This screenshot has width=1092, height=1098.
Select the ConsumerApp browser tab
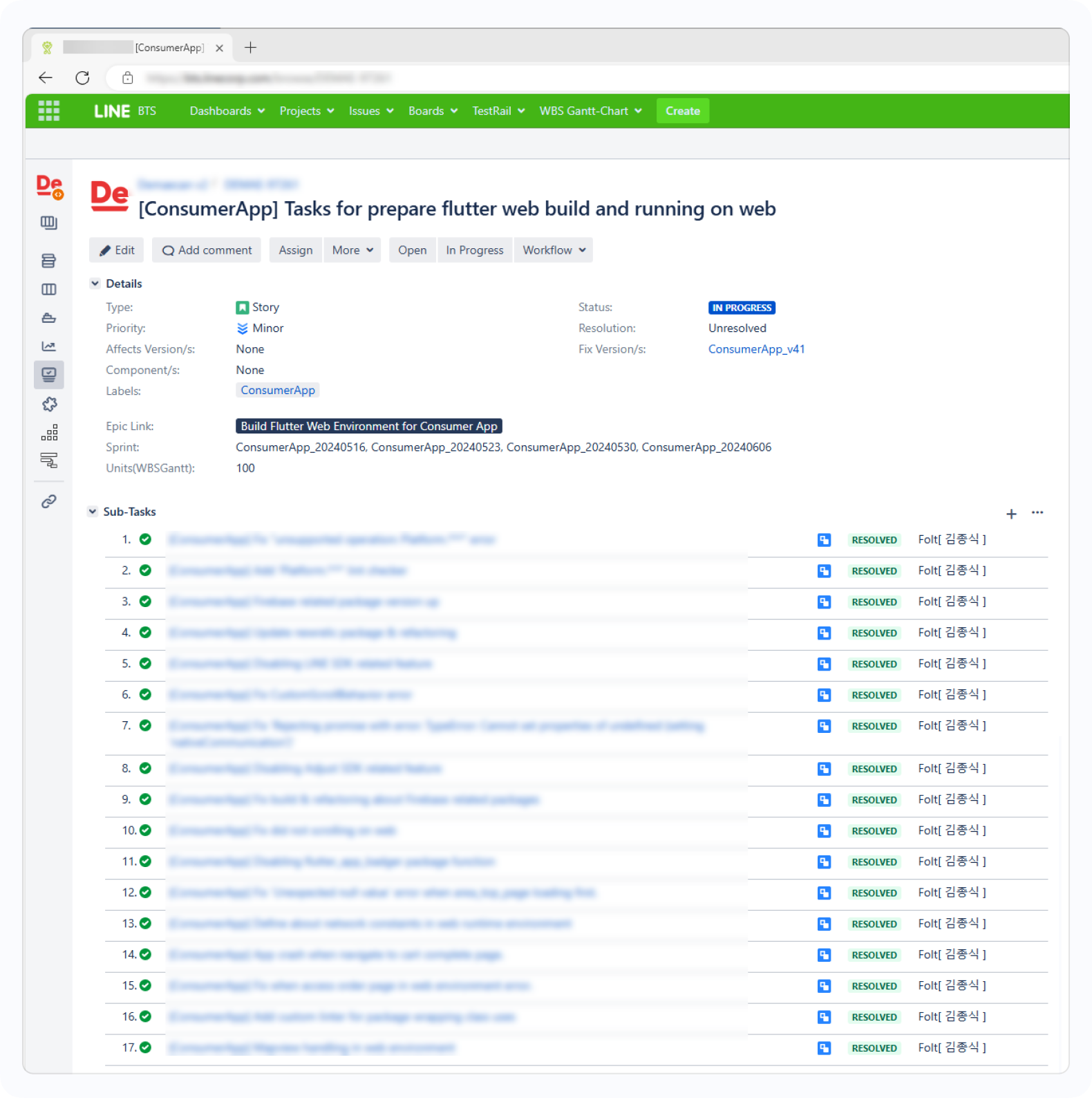click(x=132, y=48)
